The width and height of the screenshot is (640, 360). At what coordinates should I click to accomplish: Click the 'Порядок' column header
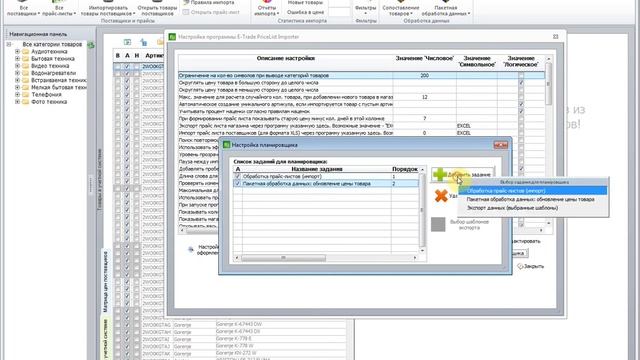tap(404, 169)
